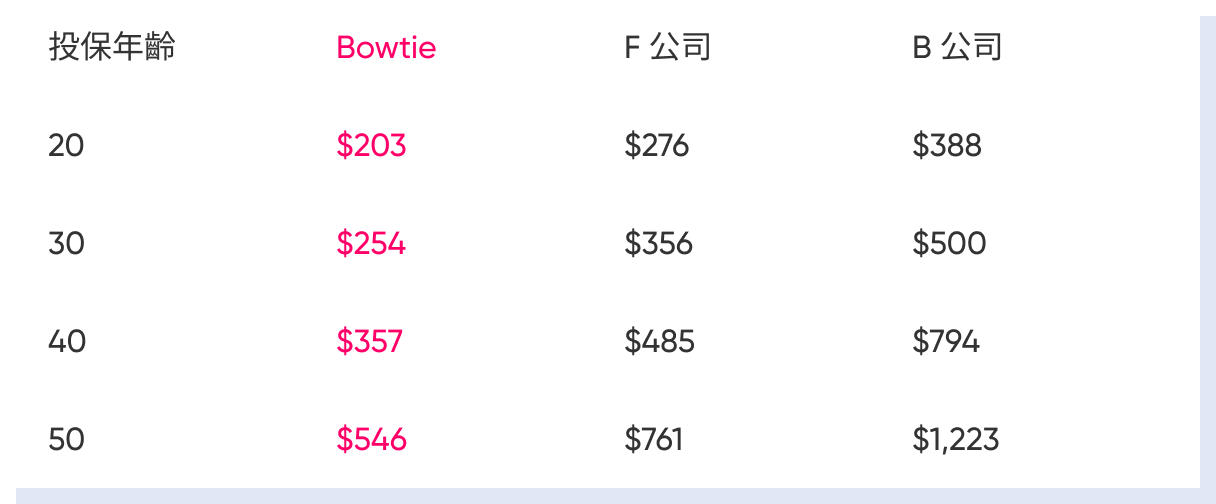Click Bowtie's $546 premium
1216x504 pixels.
[x=371, y=440]
